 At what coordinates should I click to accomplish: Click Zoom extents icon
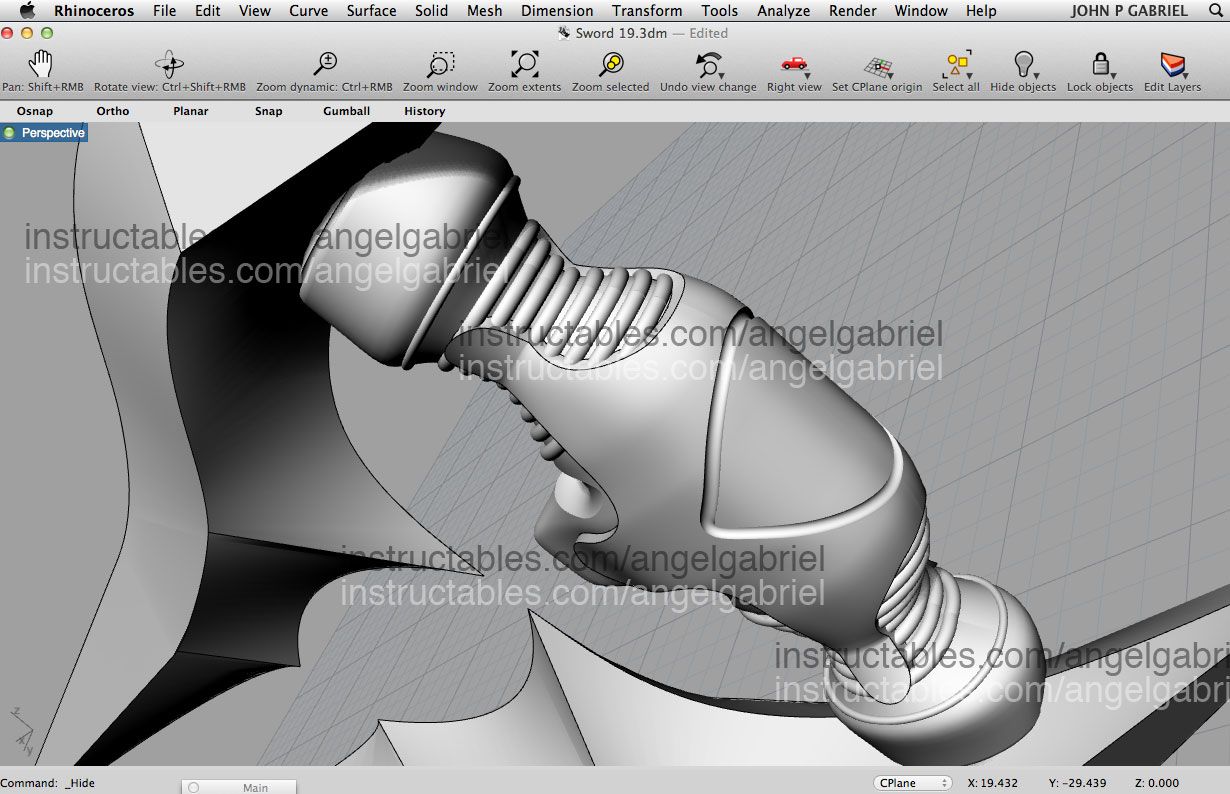[524, 66]
